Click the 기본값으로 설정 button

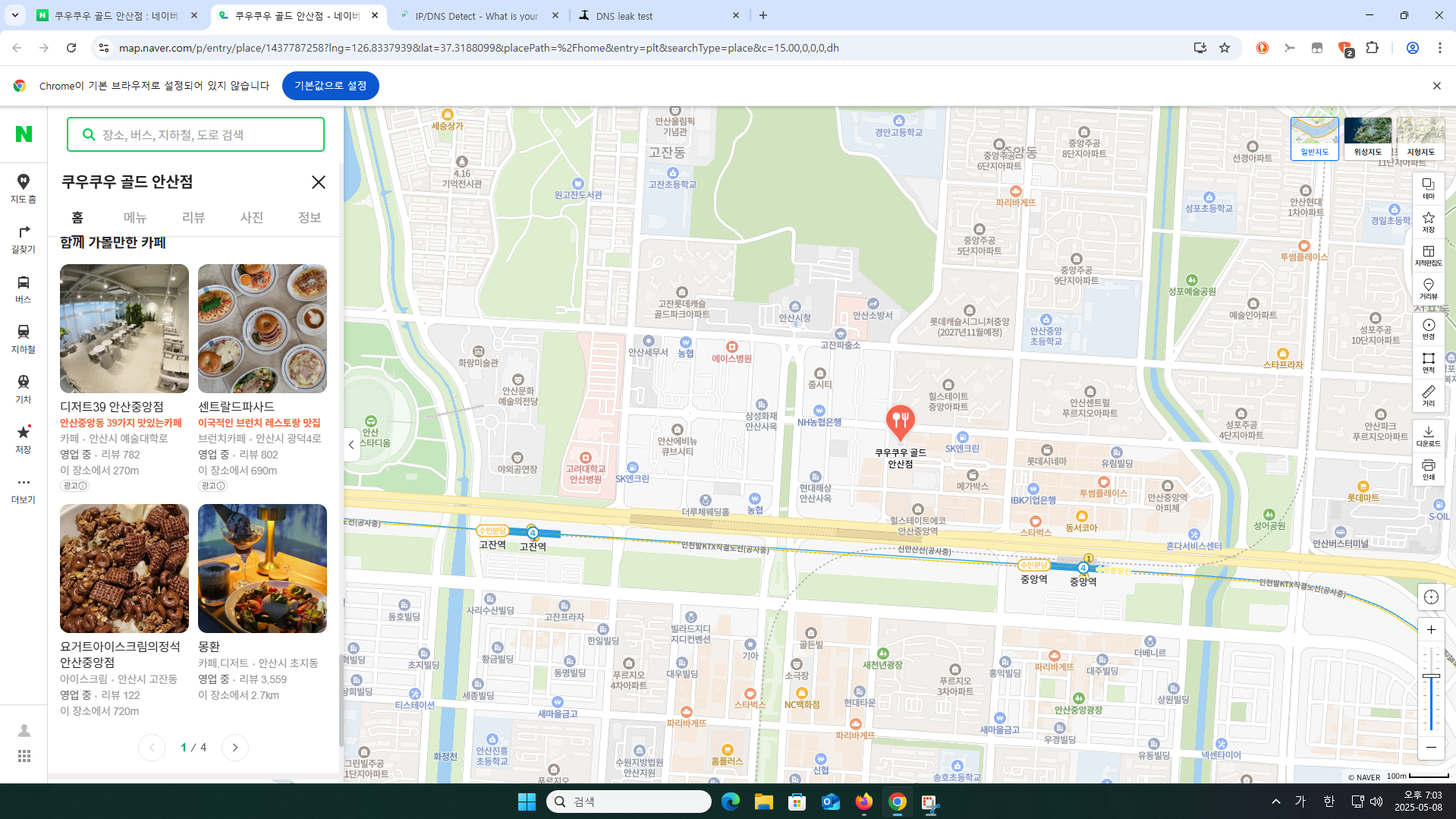pos(330,85)
